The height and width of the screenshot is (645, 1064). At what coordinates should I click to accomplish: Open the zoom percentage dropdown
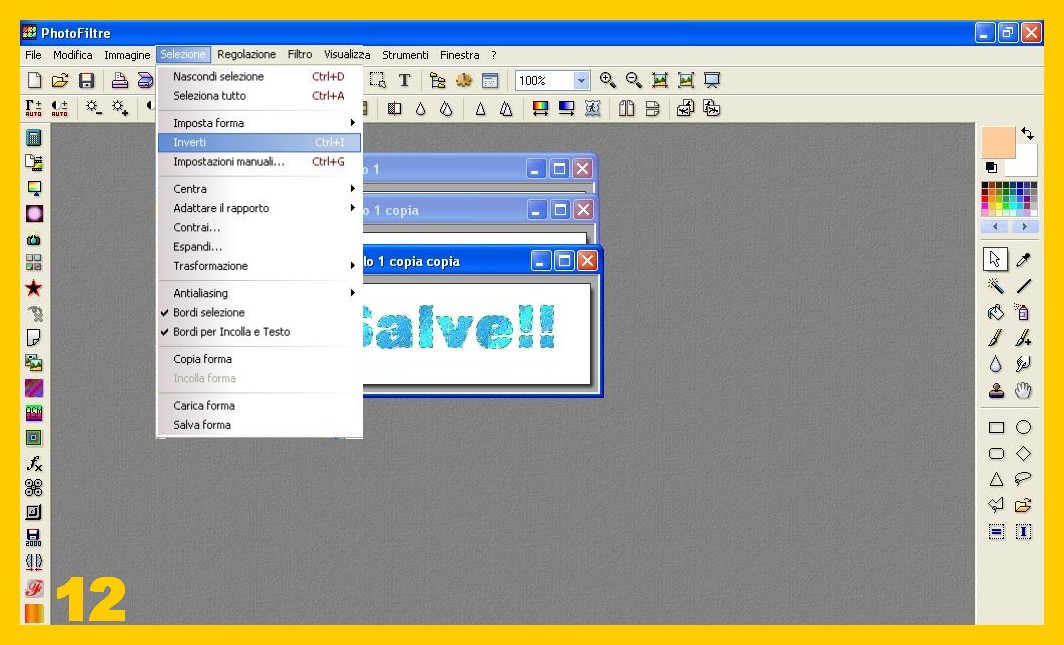[581, 81]
